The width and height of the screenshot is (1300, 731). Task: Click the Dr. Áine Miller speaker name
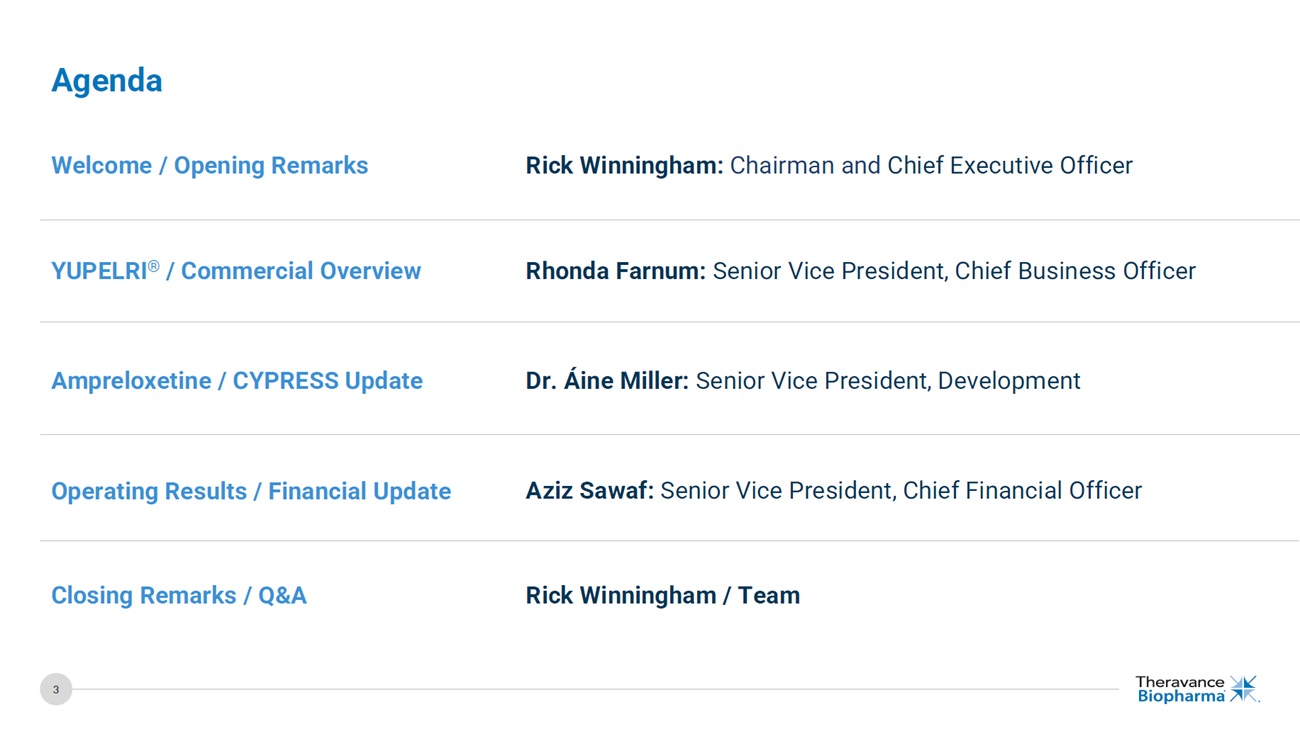click(607, 381)
